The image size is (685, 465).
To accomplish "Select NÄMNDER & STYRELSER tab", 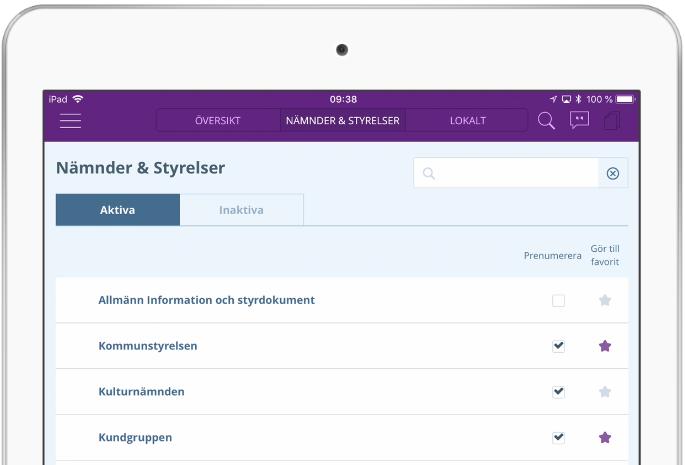I will tap(342, 121).
